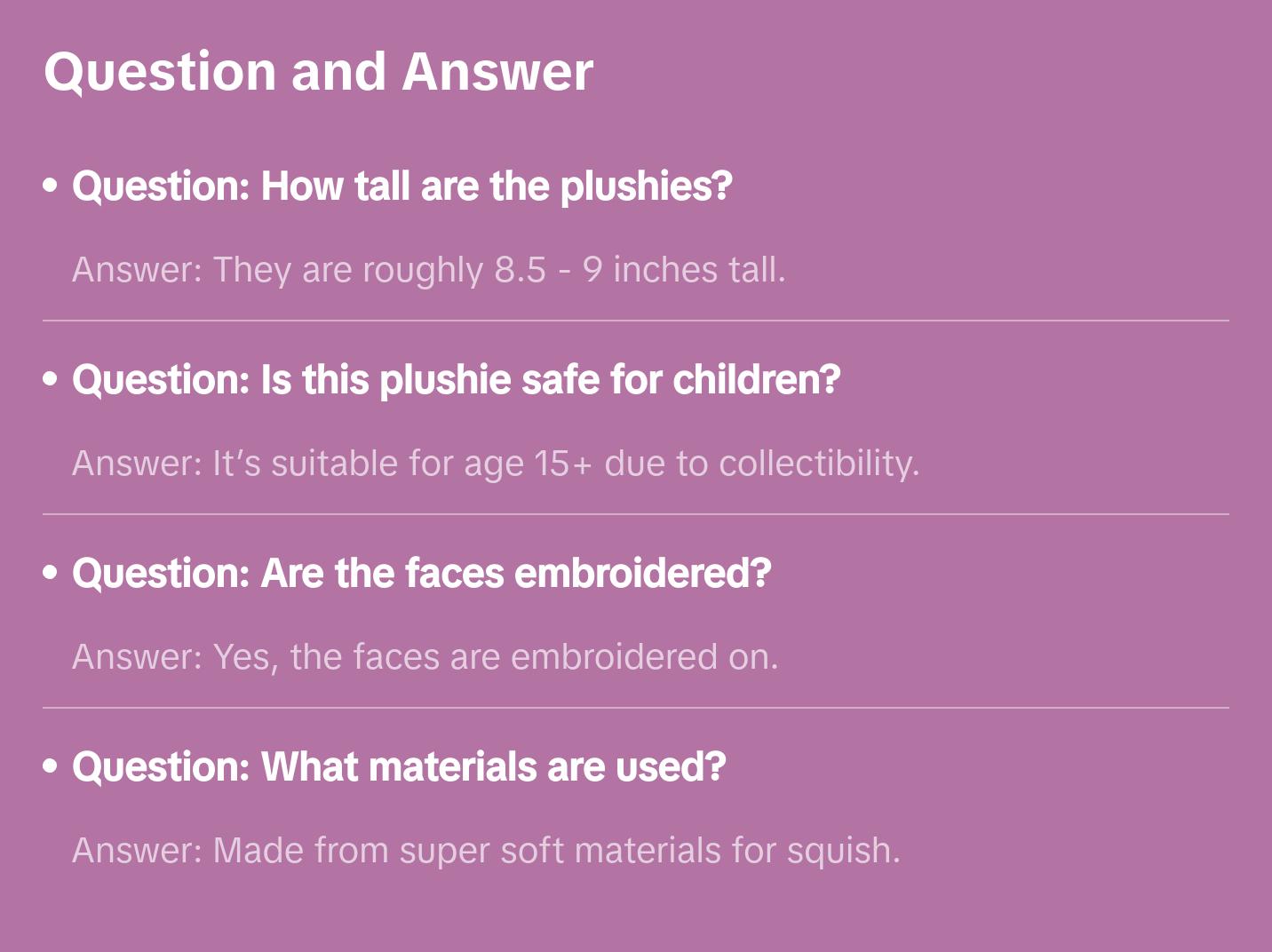Select the answer about super soft materials

[486, 851]
